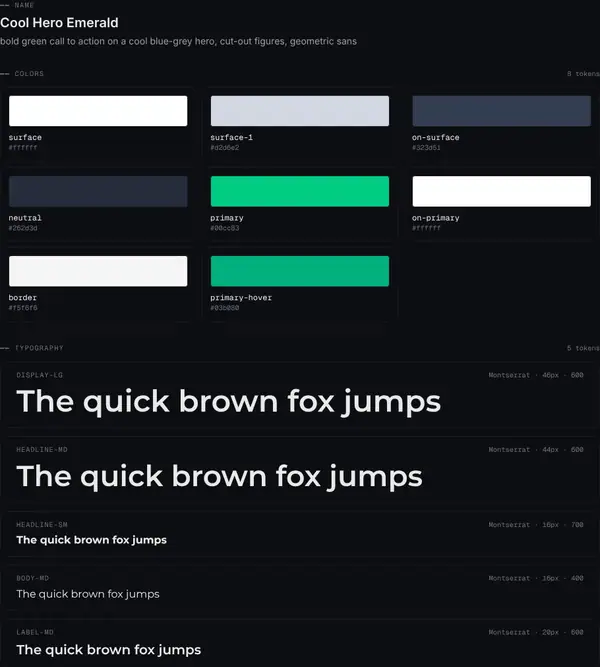Select the primary emerald green swatch
This screenshot has height=667, width=600.
300,191
